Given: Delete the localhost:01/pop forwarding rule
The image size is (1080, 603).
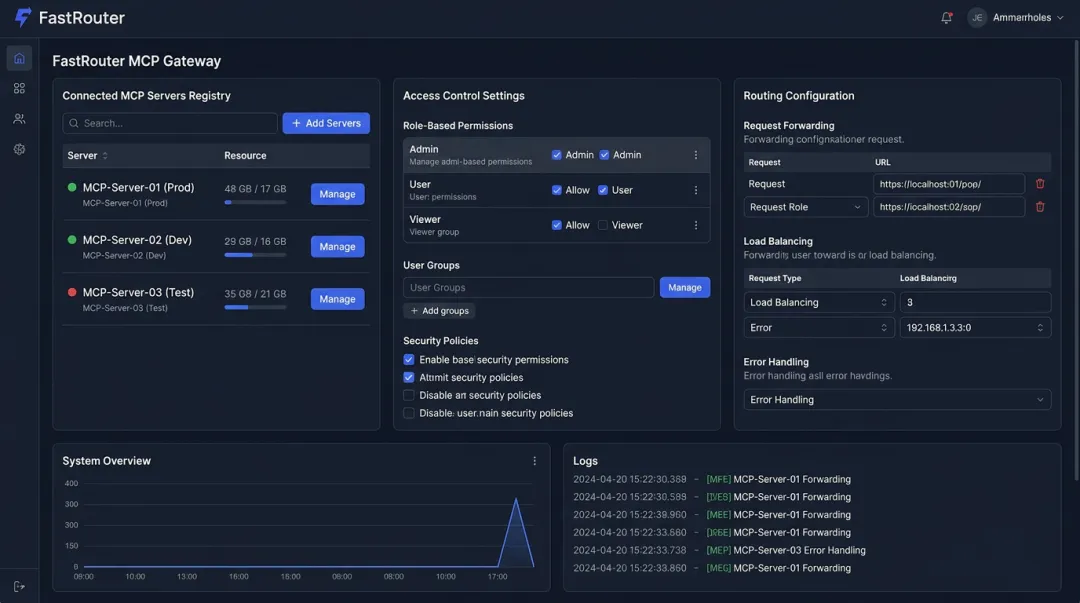Looking at the screenshot, I should [x=1040, y=184].
